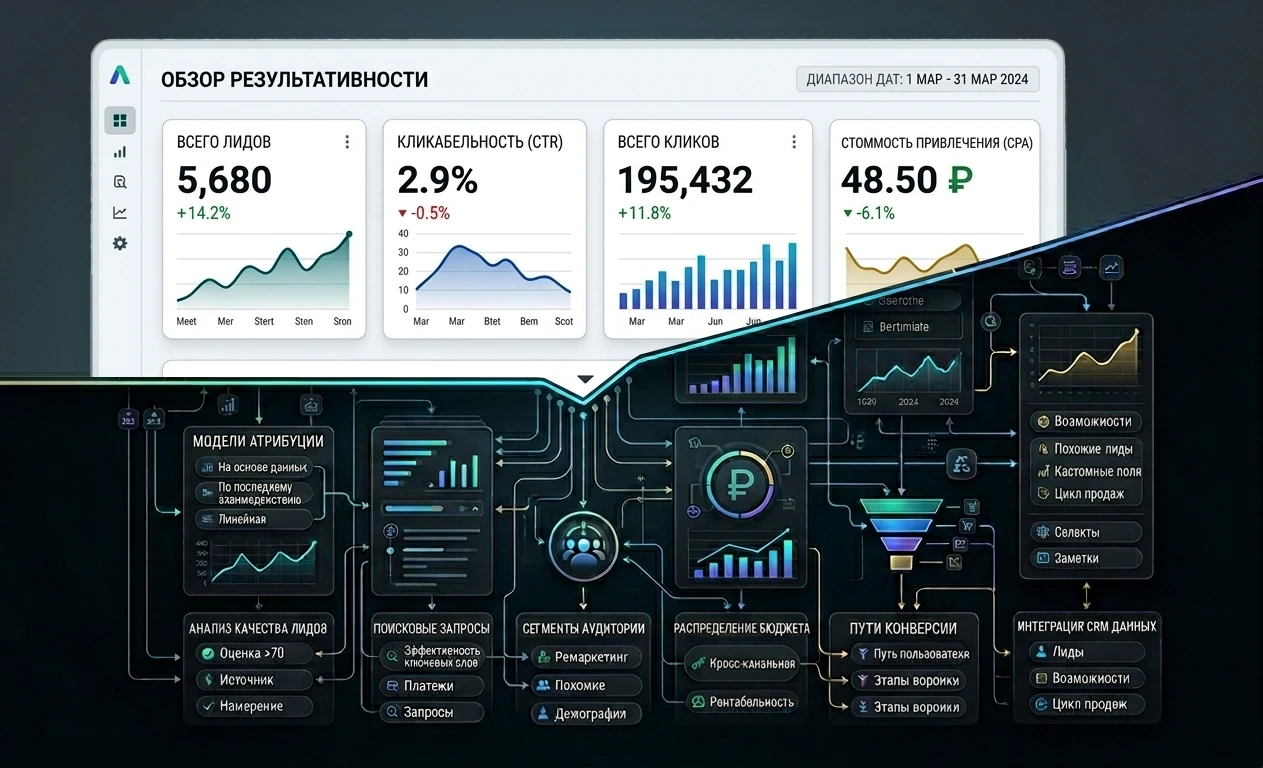This screenshot has width=1263, height=768.
Task: Click the green A logo icon
Action: pyautogui.click(x=120, y=75)
